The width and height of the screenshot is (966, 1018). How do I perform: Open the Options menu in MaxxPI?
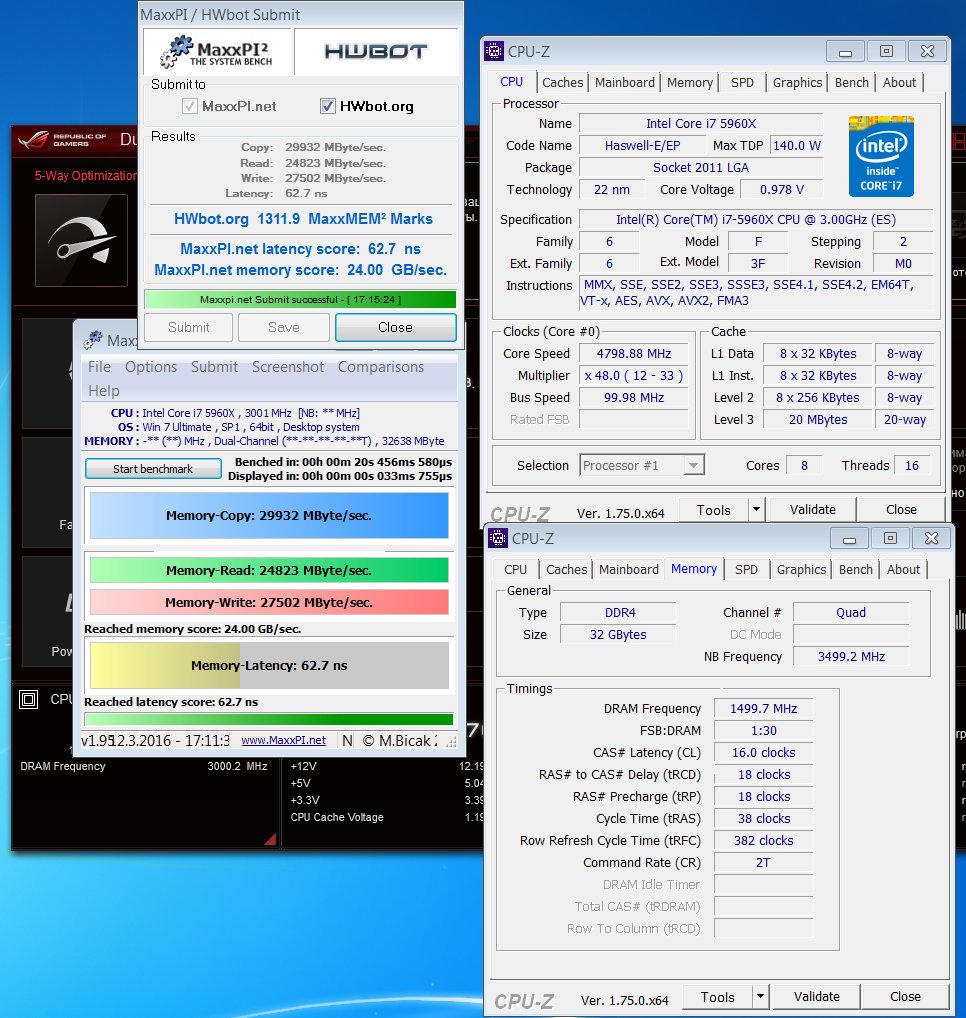pos(151,367)
